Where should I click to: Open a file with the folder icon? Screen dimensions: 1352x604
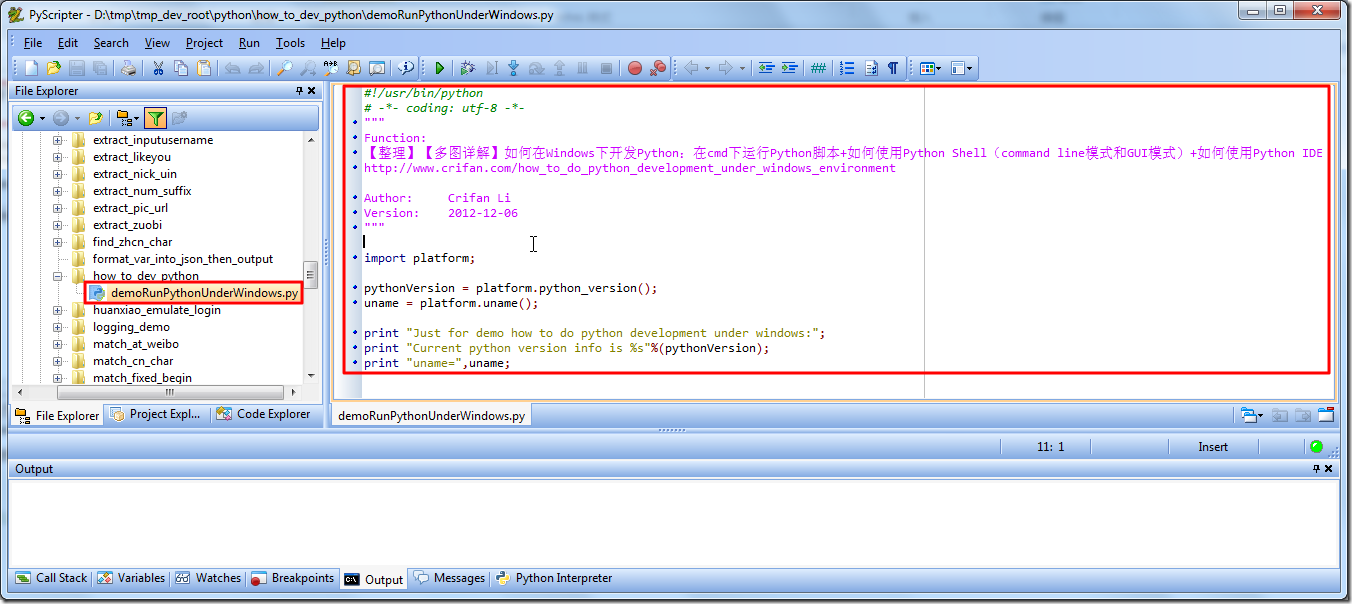54,68
